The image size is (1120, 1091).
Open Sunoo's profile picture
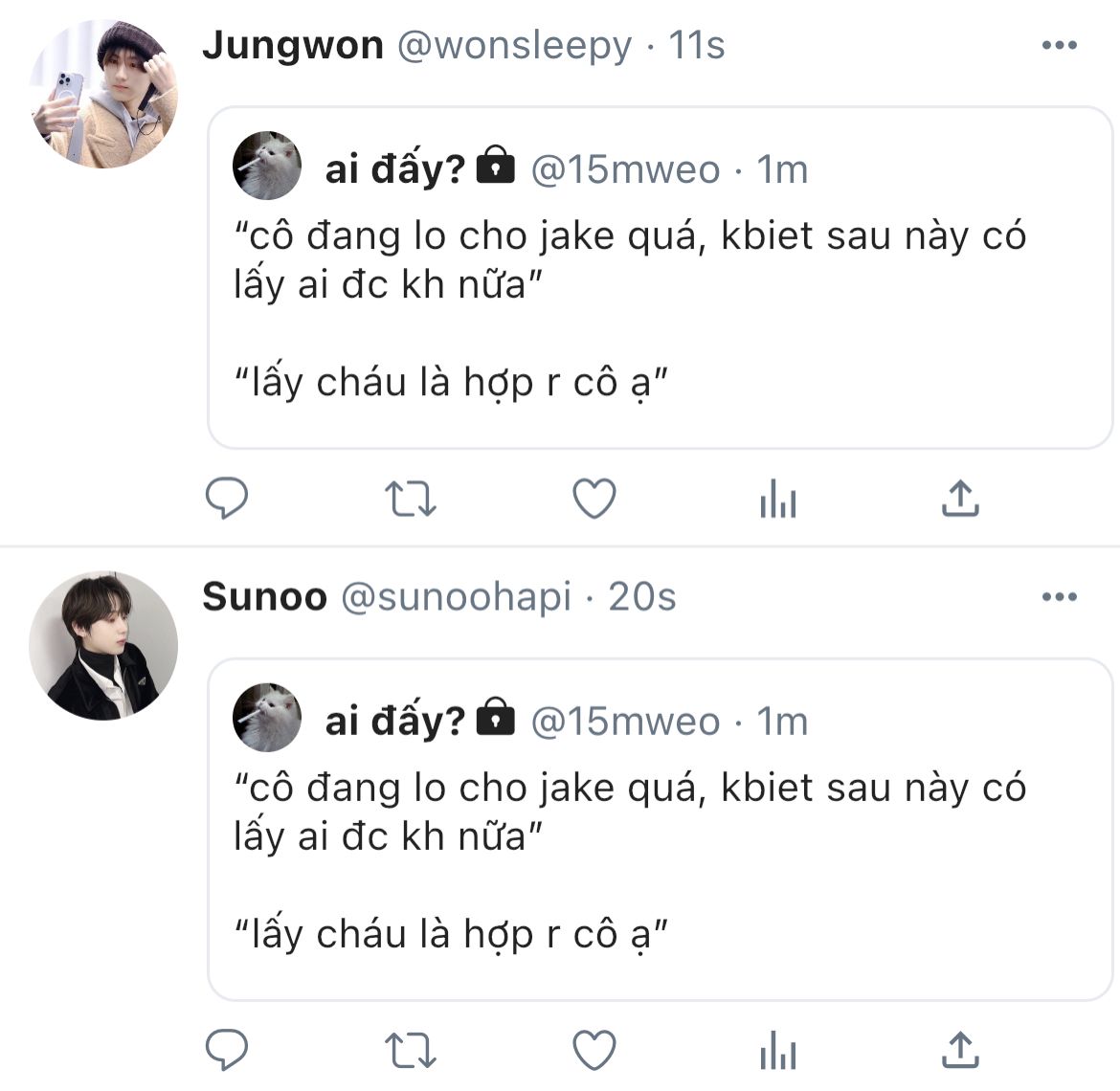(103, 645)
